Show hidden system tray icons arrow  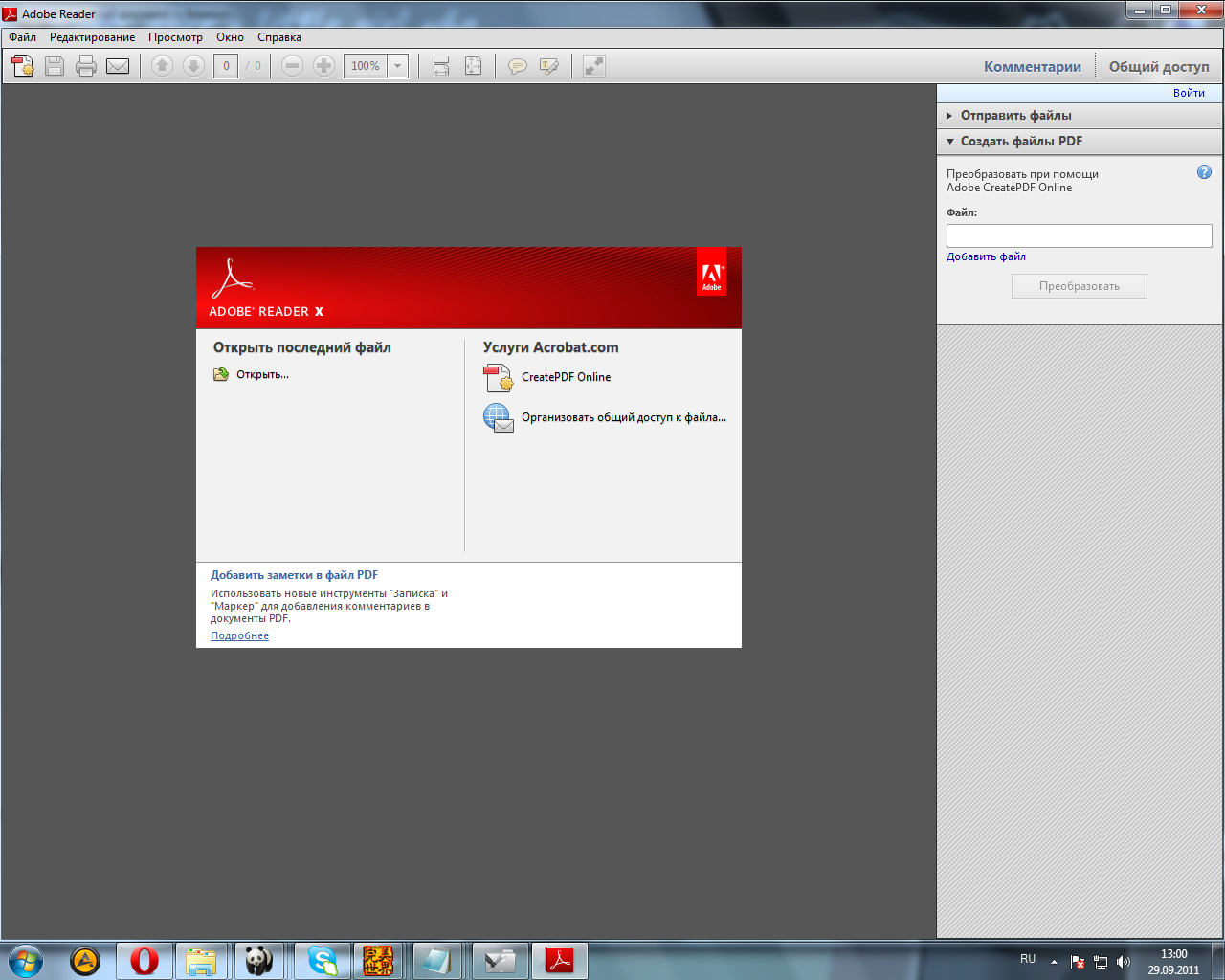[x=1054, y=962]
